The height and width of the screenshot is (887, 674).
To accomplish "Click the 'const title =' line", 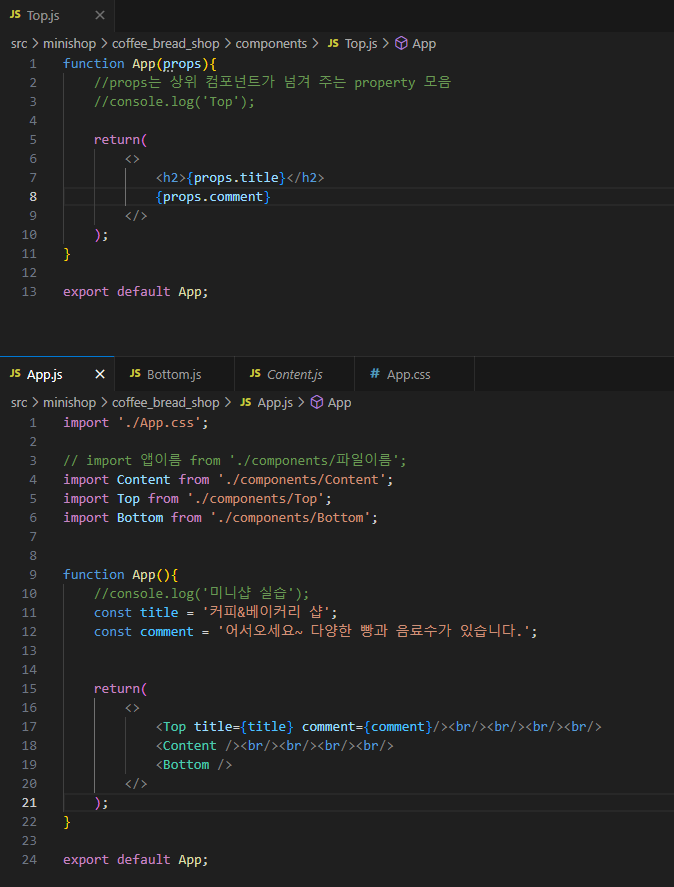I will [216, 613].
